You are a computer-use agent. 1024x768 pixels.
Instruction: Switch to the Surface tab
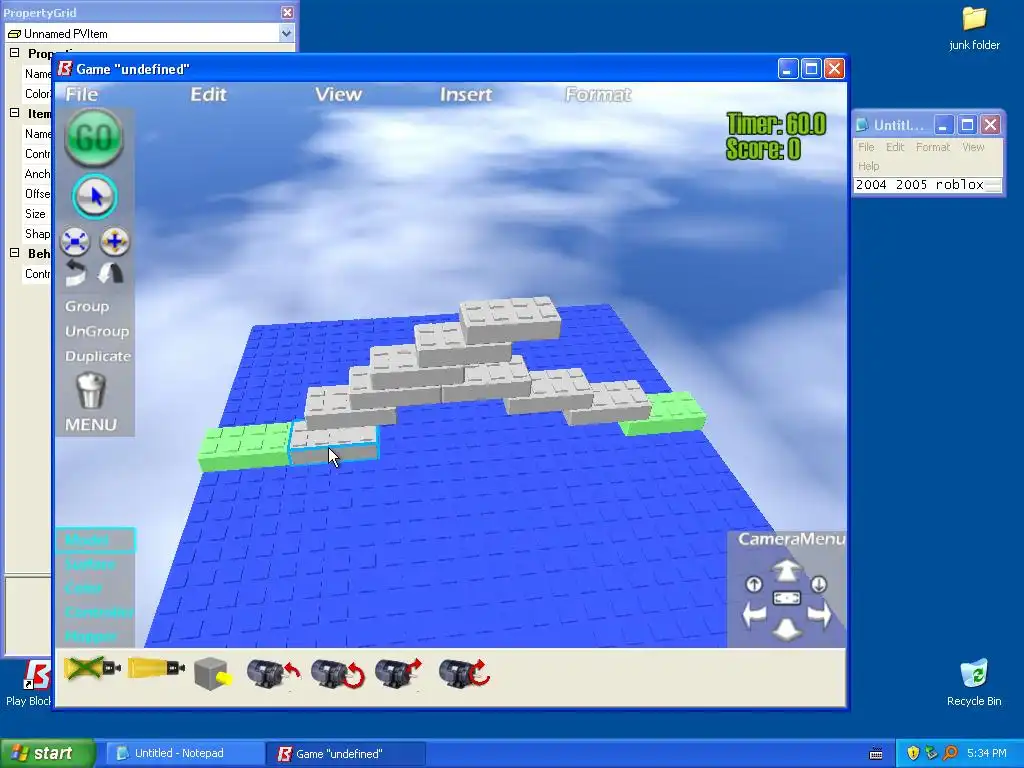coord(90,564)
